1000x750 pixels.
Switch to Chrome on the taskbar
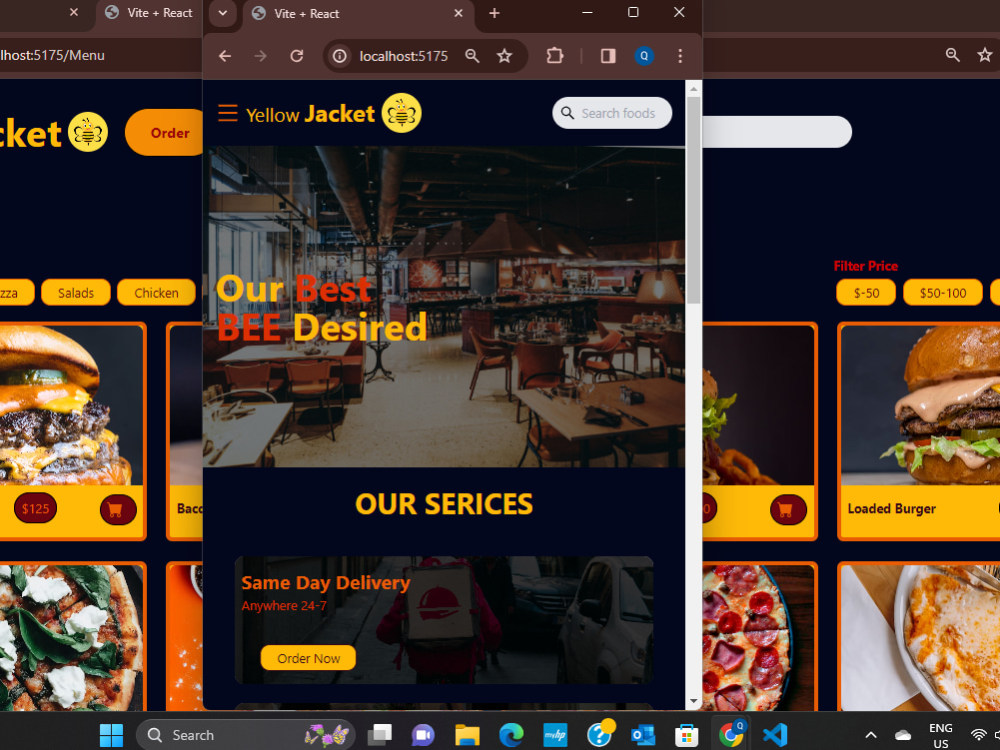tap(731, 735)
